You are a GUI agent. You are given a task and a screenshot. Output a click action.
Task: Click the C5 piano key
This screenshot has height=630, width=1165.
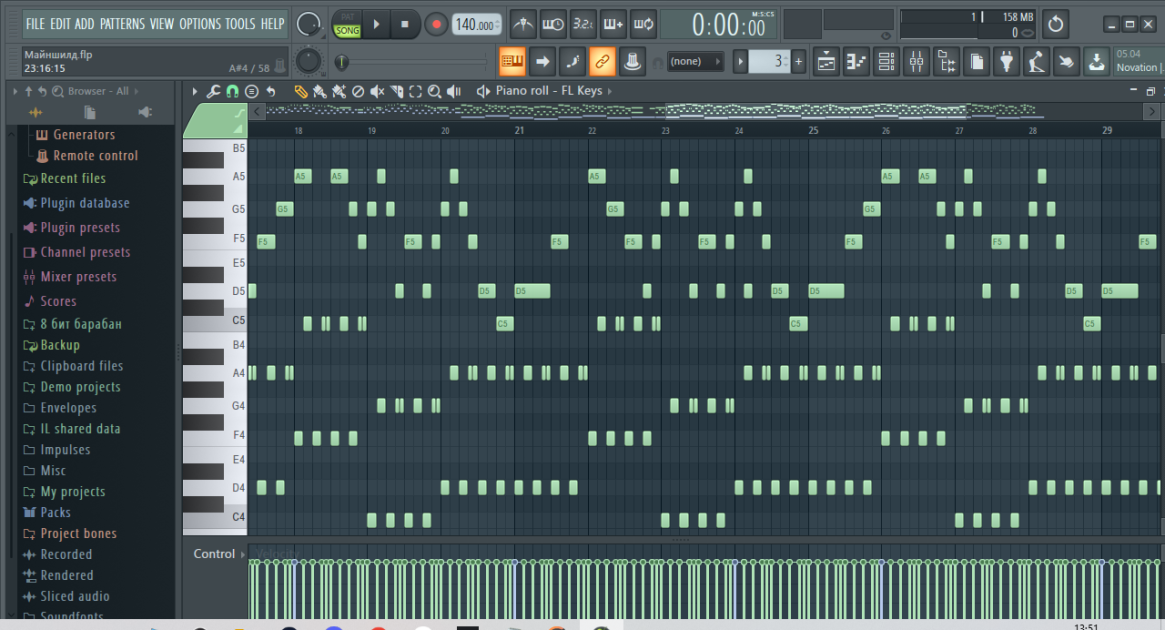click(215, 321)
